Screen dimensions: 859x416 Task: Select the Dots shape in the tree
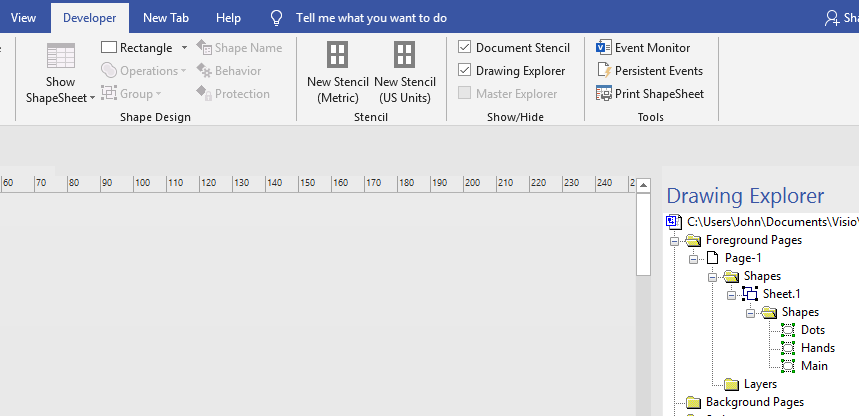(x=813, y=330)
